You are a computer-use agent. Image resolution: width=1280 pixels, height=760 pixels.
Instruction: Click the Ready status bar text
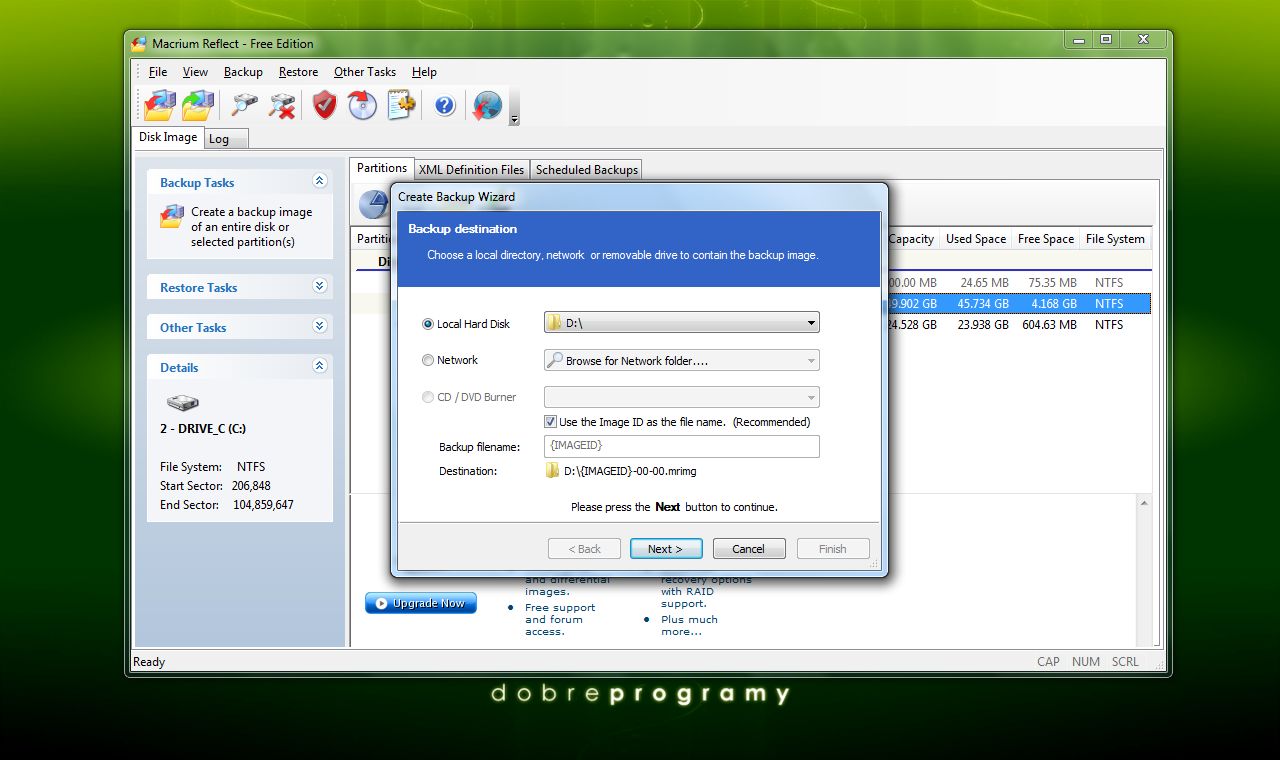[149, 661]
